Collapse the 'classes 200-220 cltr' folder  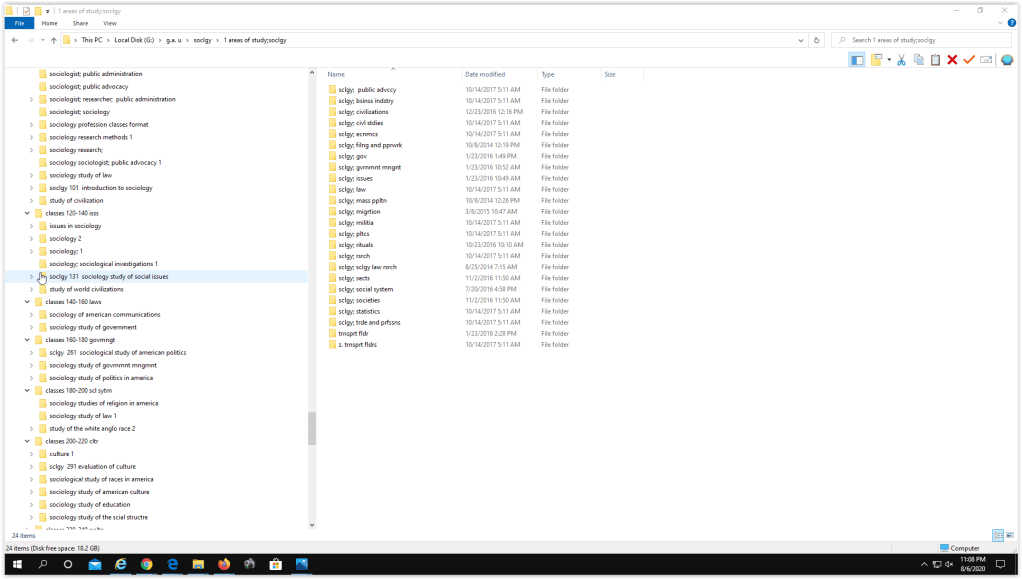pos(28,441)
